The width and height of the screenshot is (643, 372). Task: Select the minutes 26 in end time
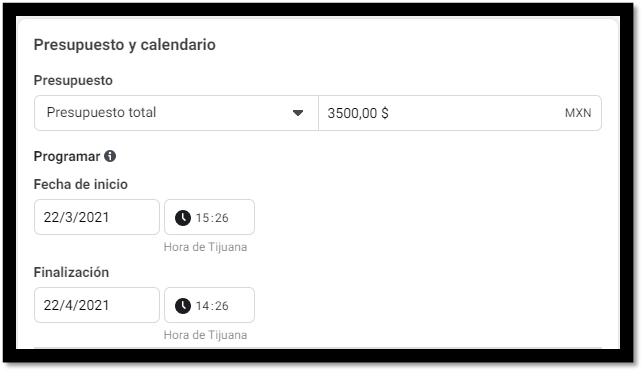[x=221, y=306]
